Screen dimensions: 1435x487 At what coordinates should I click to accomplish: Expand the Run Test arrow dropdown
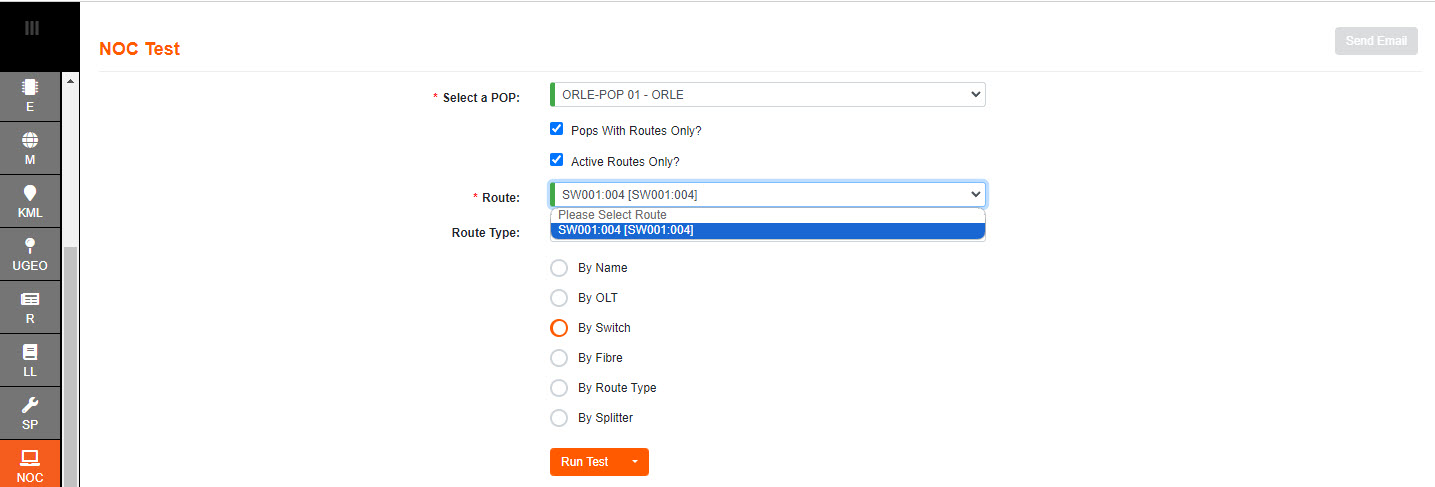pos(634,462)
